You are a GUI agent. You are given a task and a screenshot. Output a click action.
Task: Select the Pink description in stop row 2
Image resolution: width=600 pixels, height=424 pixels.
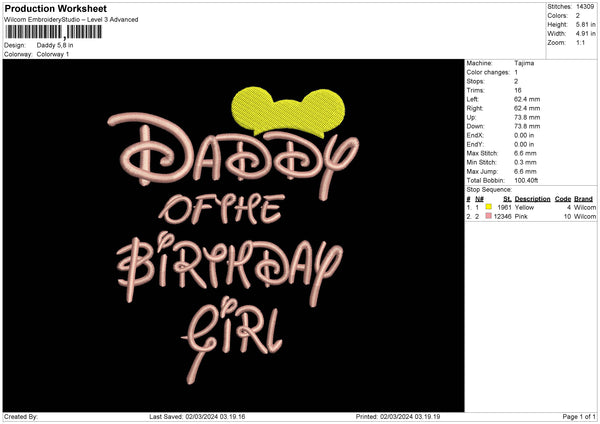coord(521,217)
